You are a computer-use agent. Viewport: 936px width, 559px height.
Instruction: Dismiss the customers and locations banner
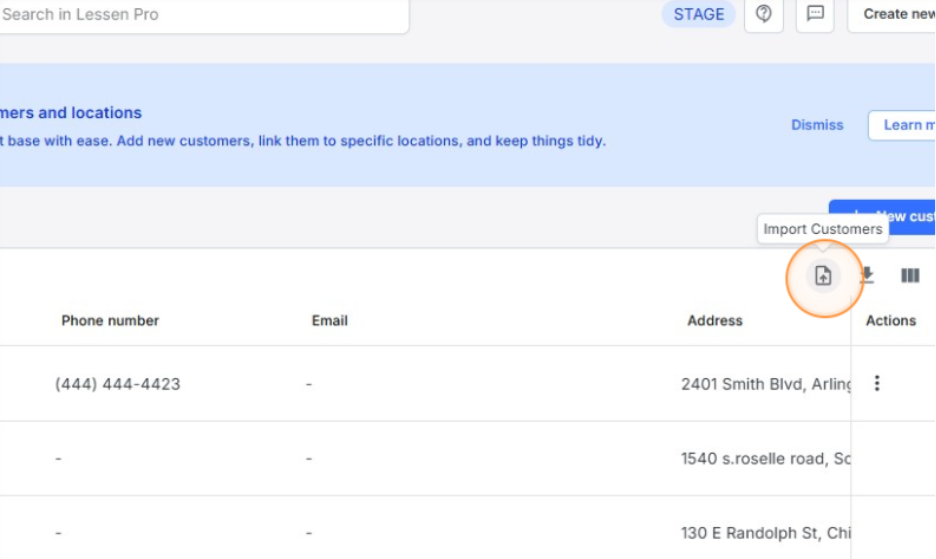click(817, 125)
